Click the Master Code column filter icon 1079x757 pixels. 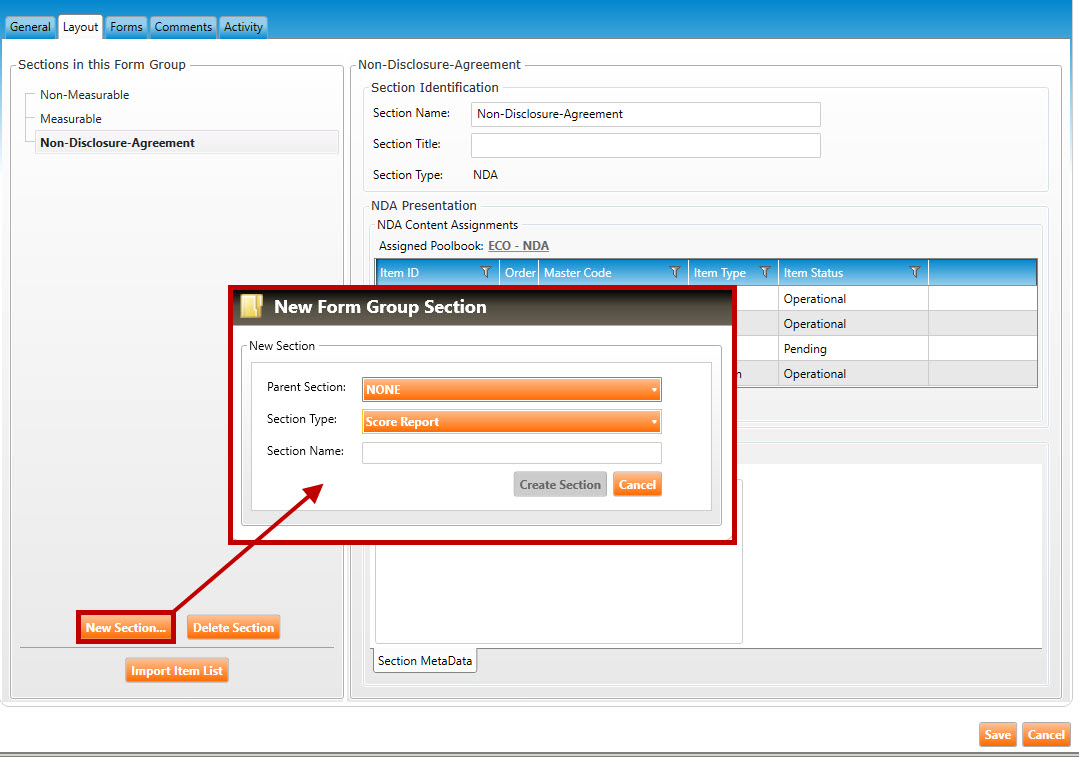[675, 272]
